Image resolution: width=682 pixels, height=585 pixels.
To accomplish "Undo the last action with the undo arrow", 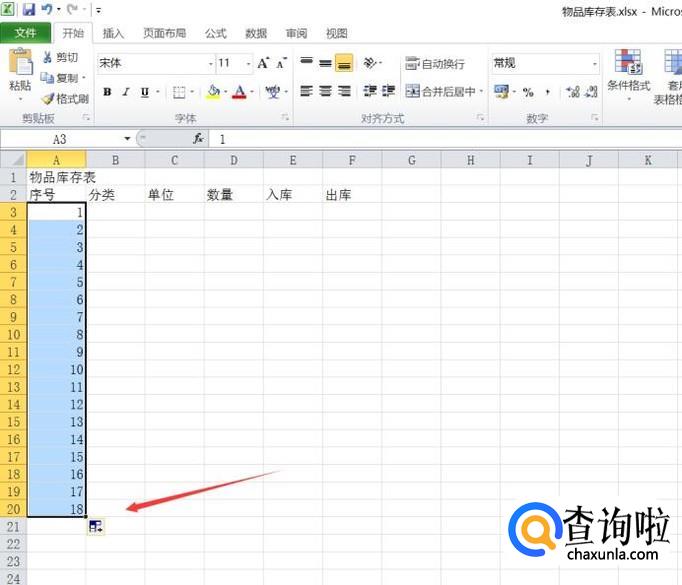I will tap(46, 9).
